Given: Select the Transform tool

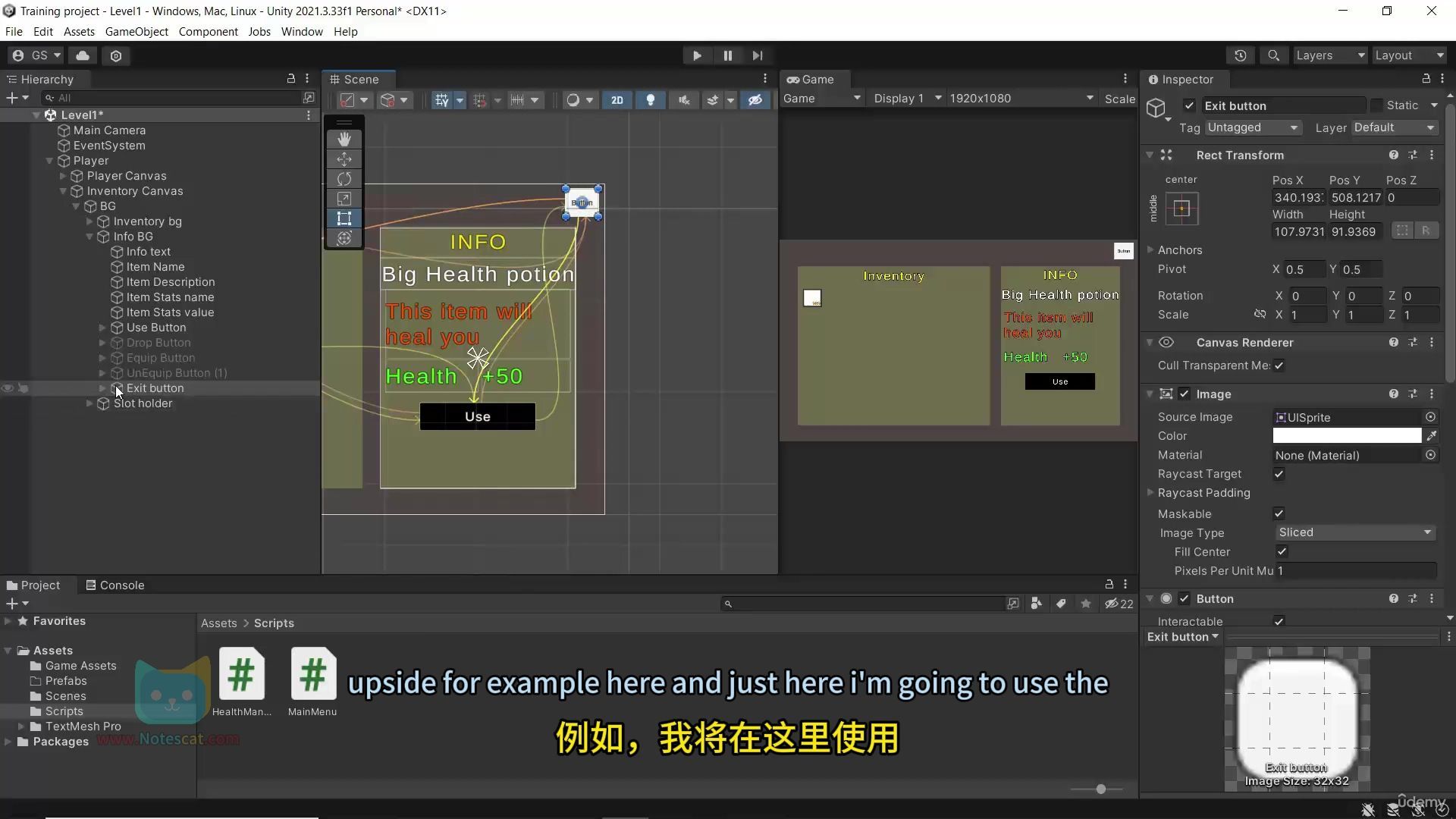Looking at the screenshot, I should click(x=344, y=238).
